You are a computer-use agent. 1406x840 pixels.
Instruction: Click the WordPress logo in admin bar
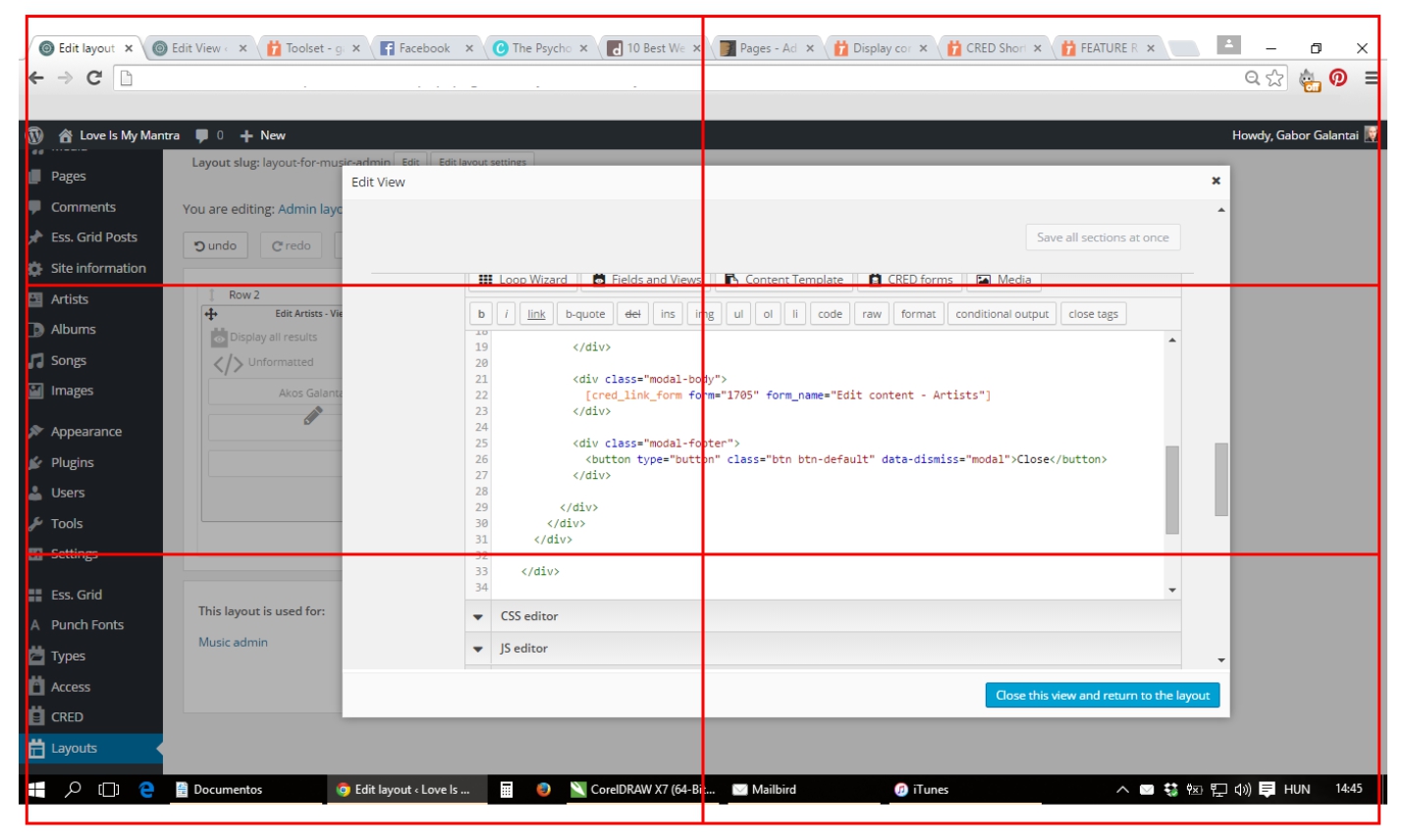pyautogui.click(x=35, y=135)
